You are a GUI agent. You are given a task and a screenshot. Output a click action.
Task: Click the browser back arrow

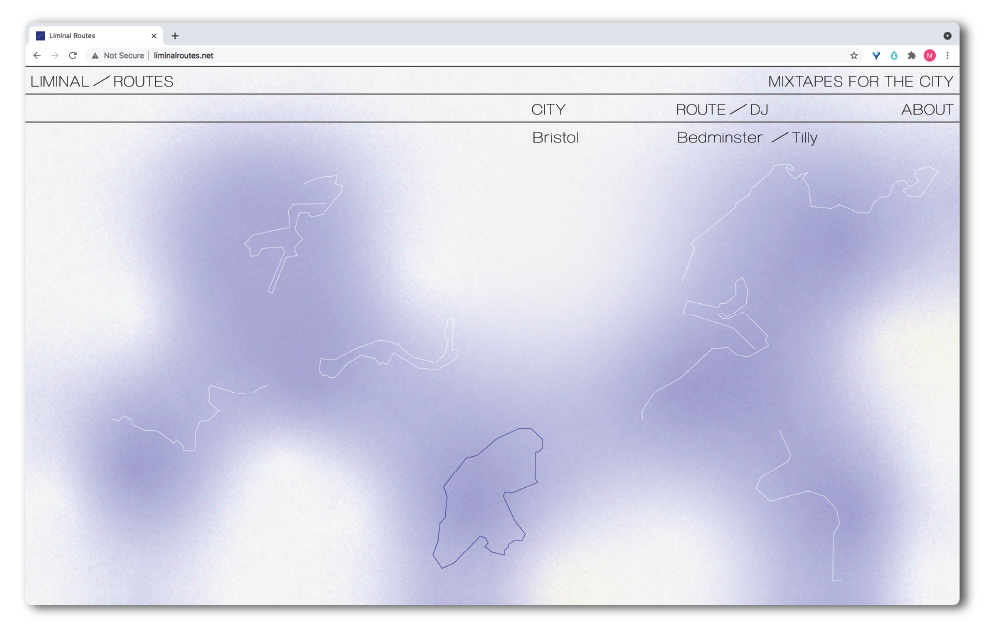(x=37, y=56)
